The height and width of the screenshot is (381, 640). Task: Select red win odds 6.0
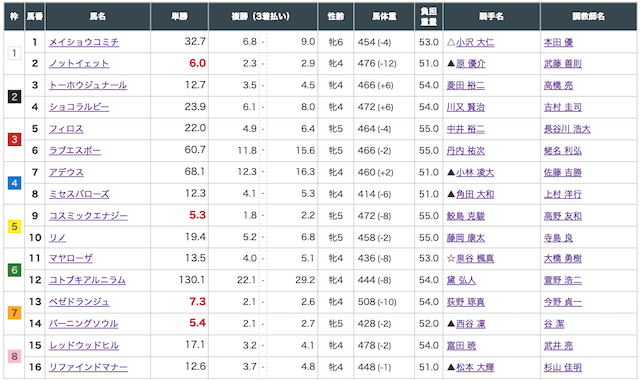point(197,63)
